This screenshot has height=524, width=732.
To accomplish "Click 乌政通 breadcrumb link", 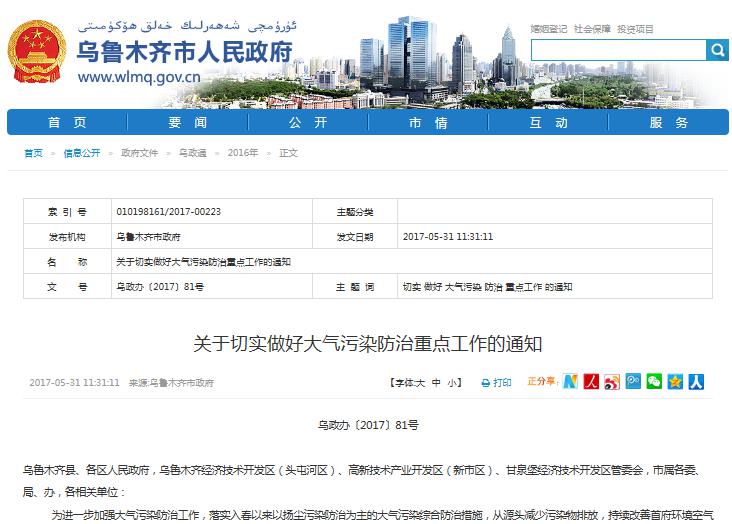I will pyautogui.click(x=192, y=153).
